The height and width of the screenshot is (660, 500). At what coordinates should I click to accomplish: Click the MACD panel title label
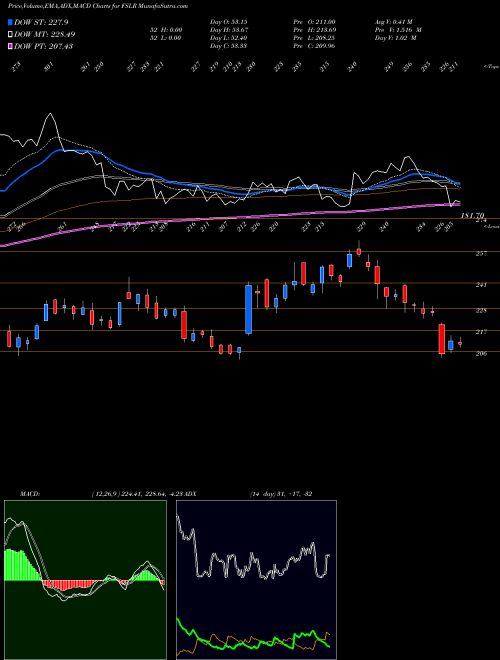click(30, 494)
